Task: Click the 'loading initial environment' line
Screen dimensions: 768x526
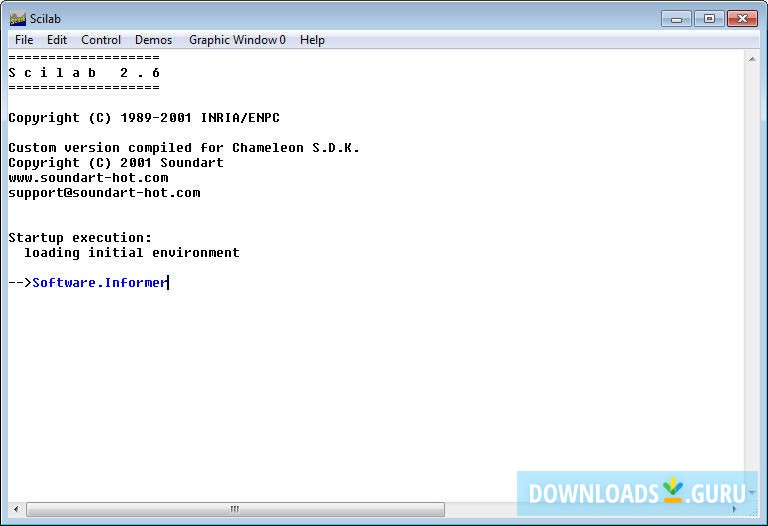Action: [132, 253]
